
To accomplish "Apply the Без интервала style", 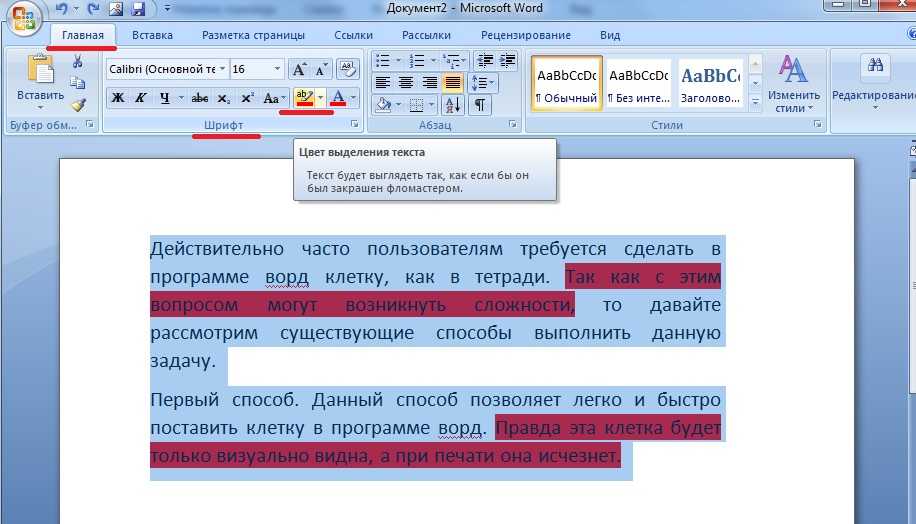I will (639, 83).
